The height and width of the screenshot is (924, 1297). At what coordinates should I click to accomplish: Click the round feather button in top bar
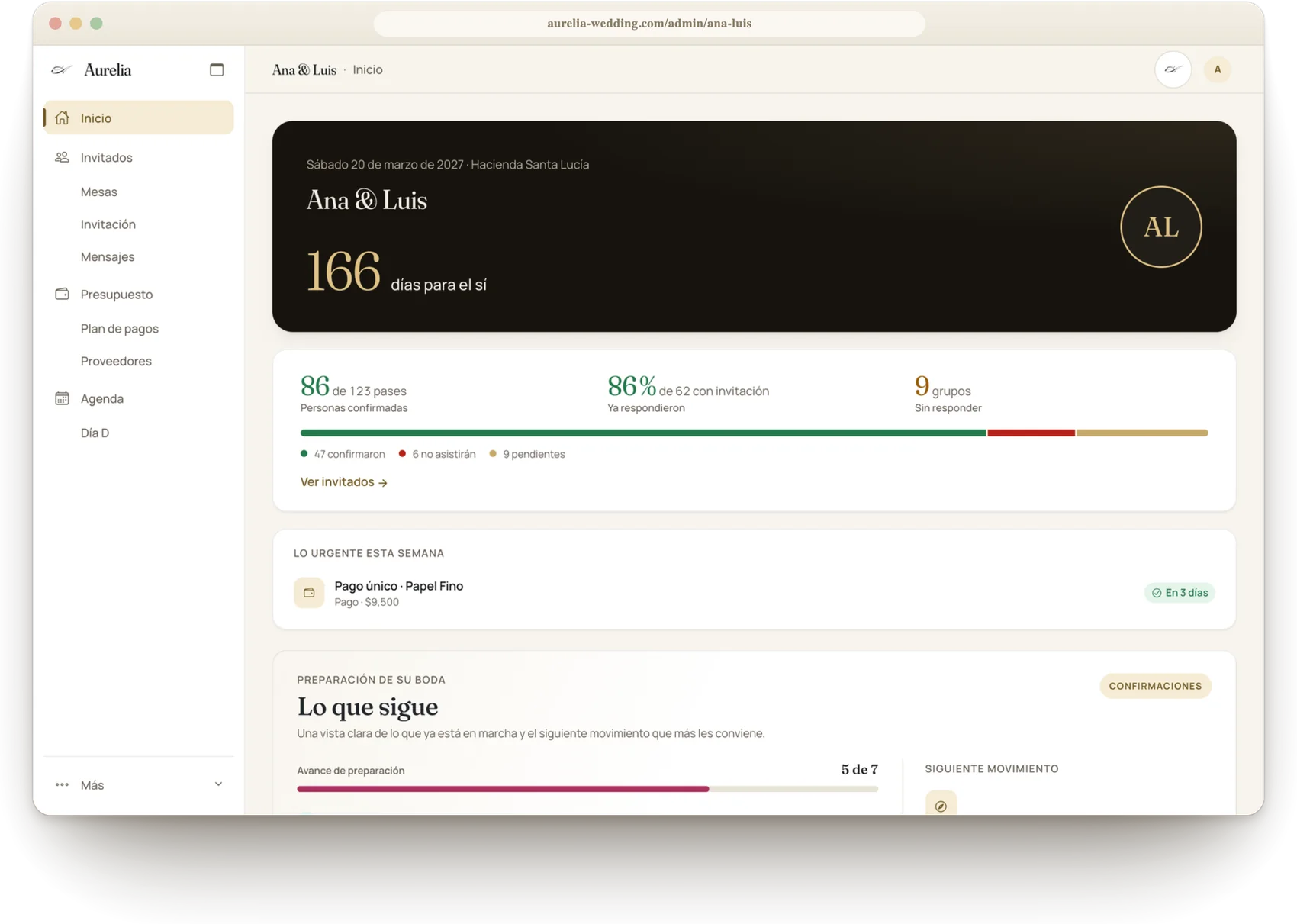pyautogui.click(x=1173, y=69)
